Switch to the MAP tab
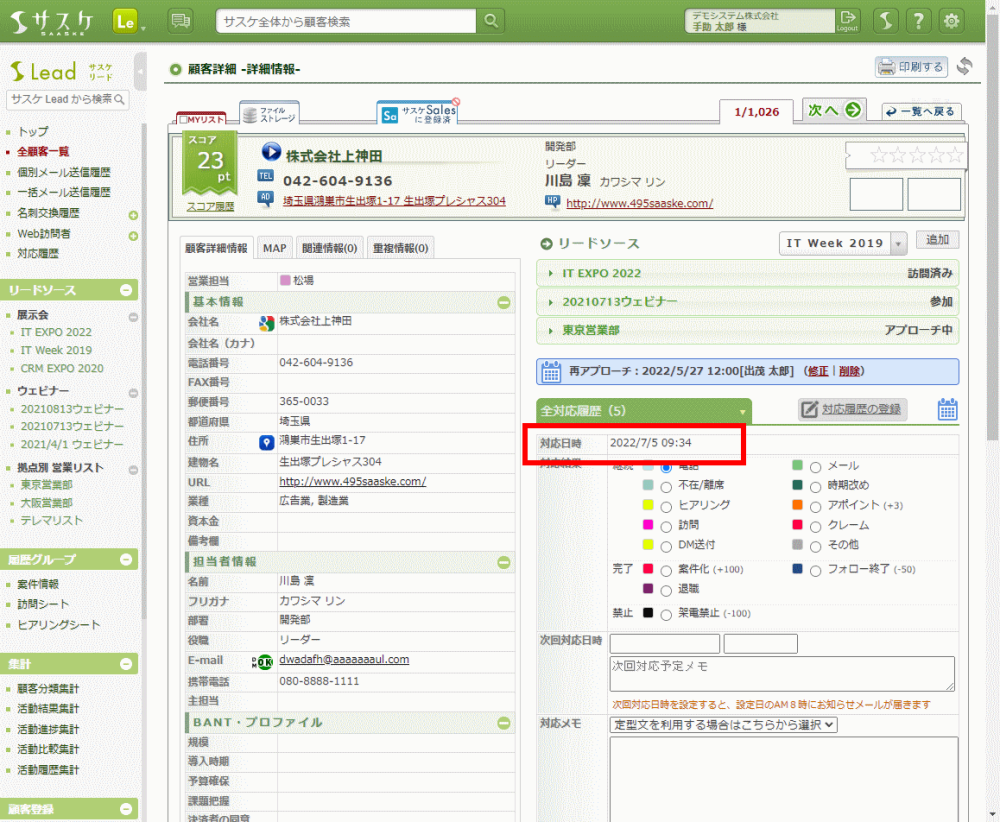Viewport: 1000px width, 822px height. tap(274, 248)
